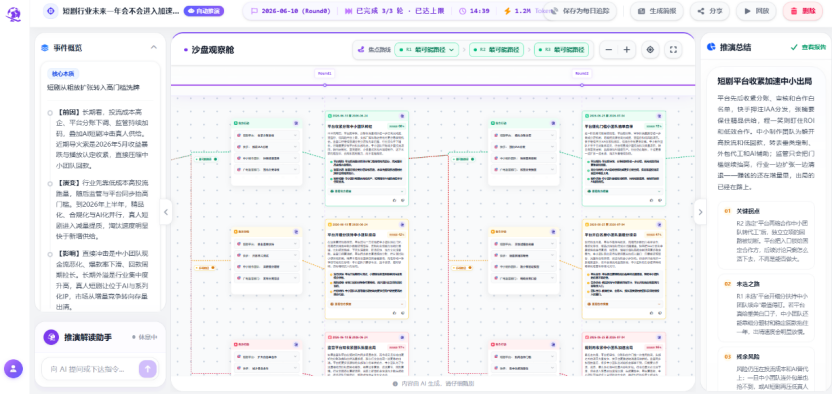Select the R3 最可能路径 chip
This screenshot has height=394, width=832.
[561, 49]
